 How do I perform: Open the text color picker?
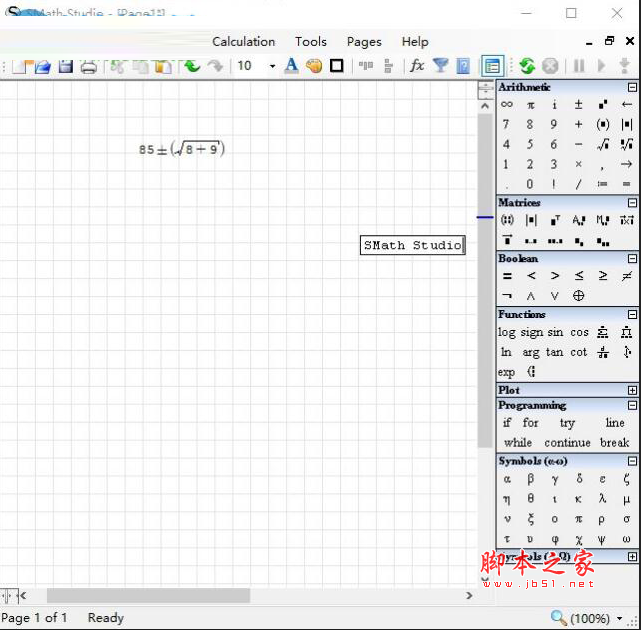[291, 66]
